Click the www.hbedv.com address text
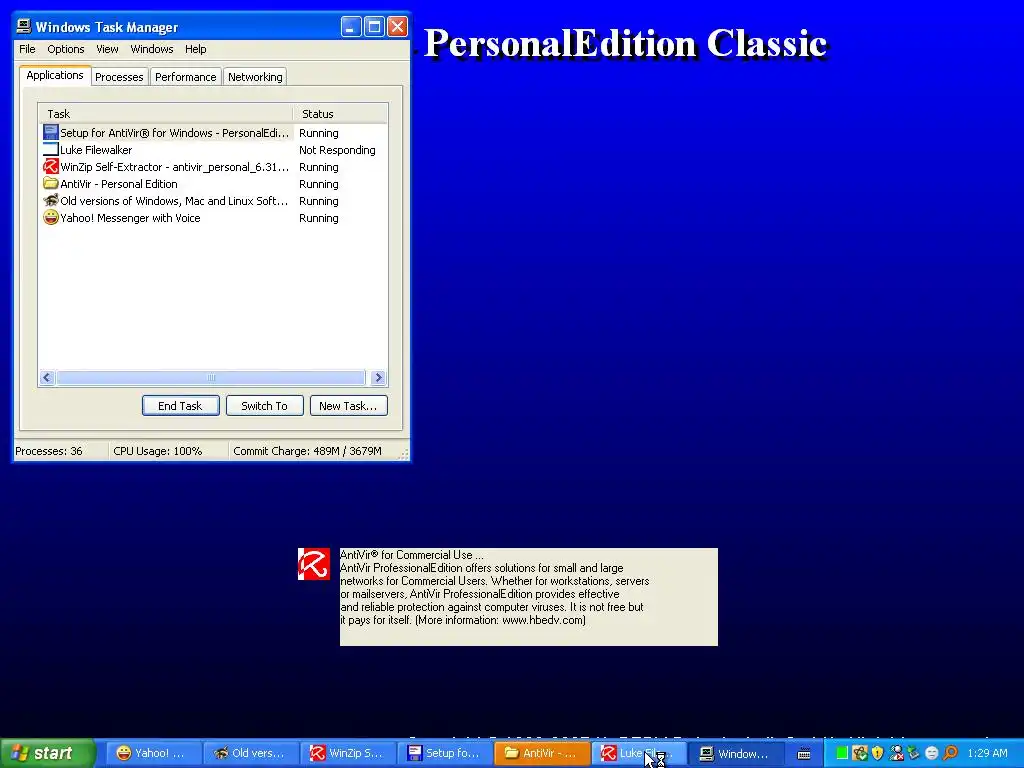Viewport: 1024px width, 768px height. [x=543, y=620]
